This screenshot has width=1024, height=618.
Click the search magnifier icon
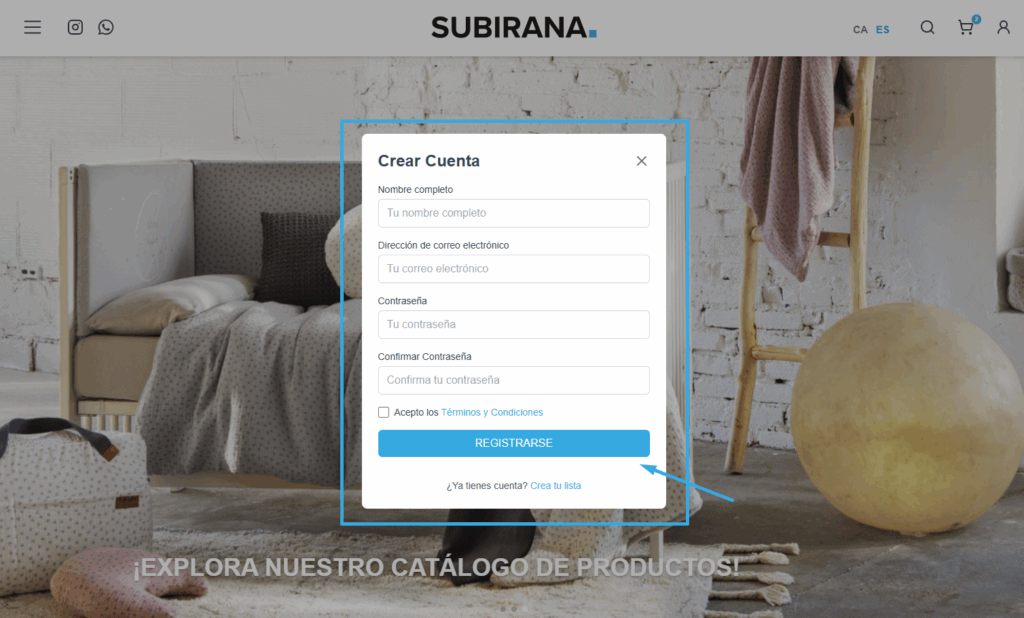(x=927, y=27)
